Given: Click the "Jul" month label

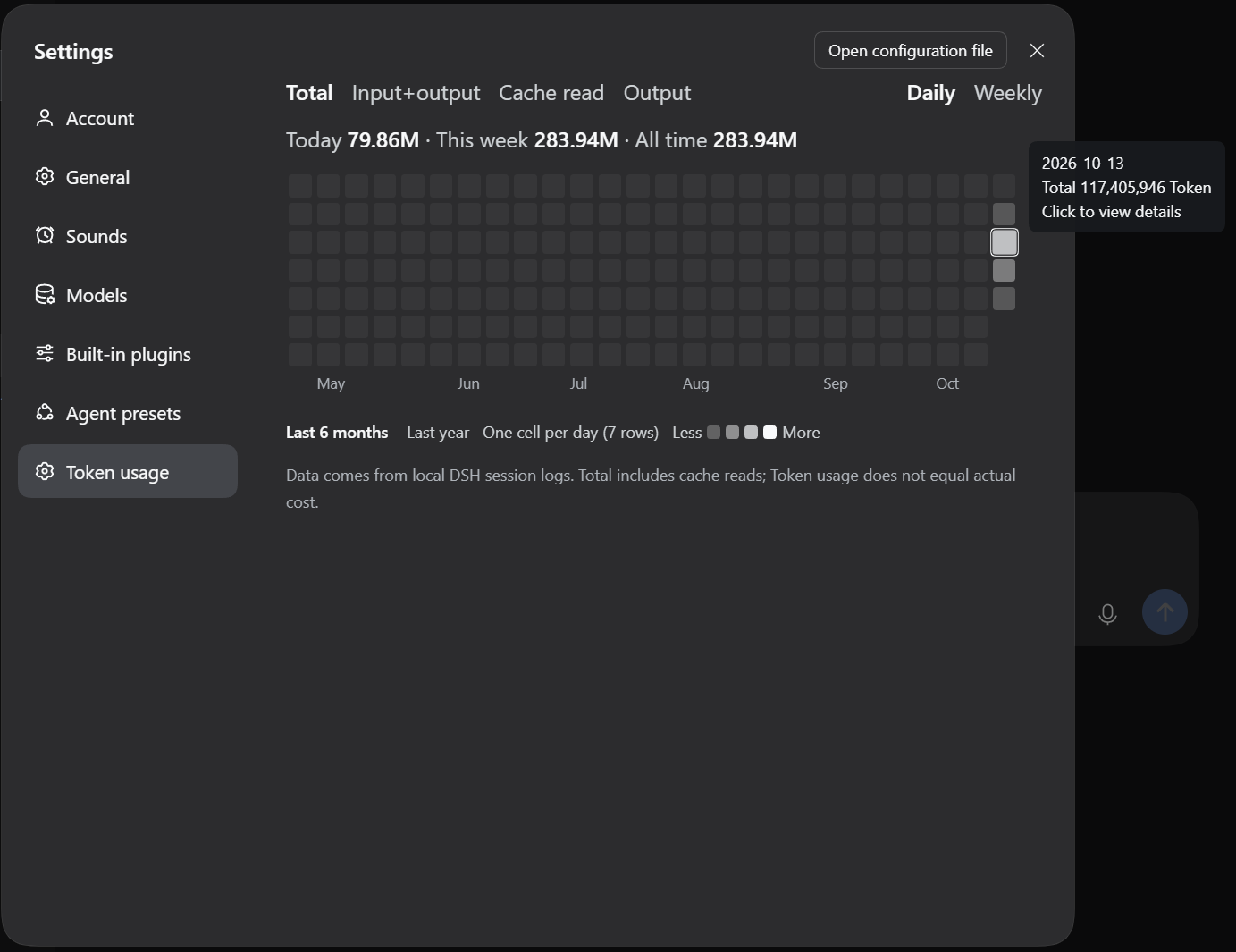Looking at the screenshot, I should tap(578, 383).
